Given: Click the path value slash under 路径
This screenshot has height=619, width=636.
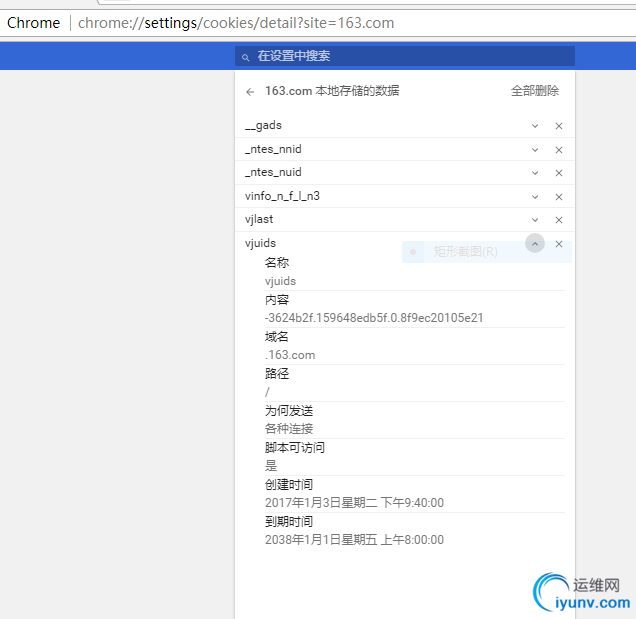Looking at the screenshot, I should tap(267, 392).
